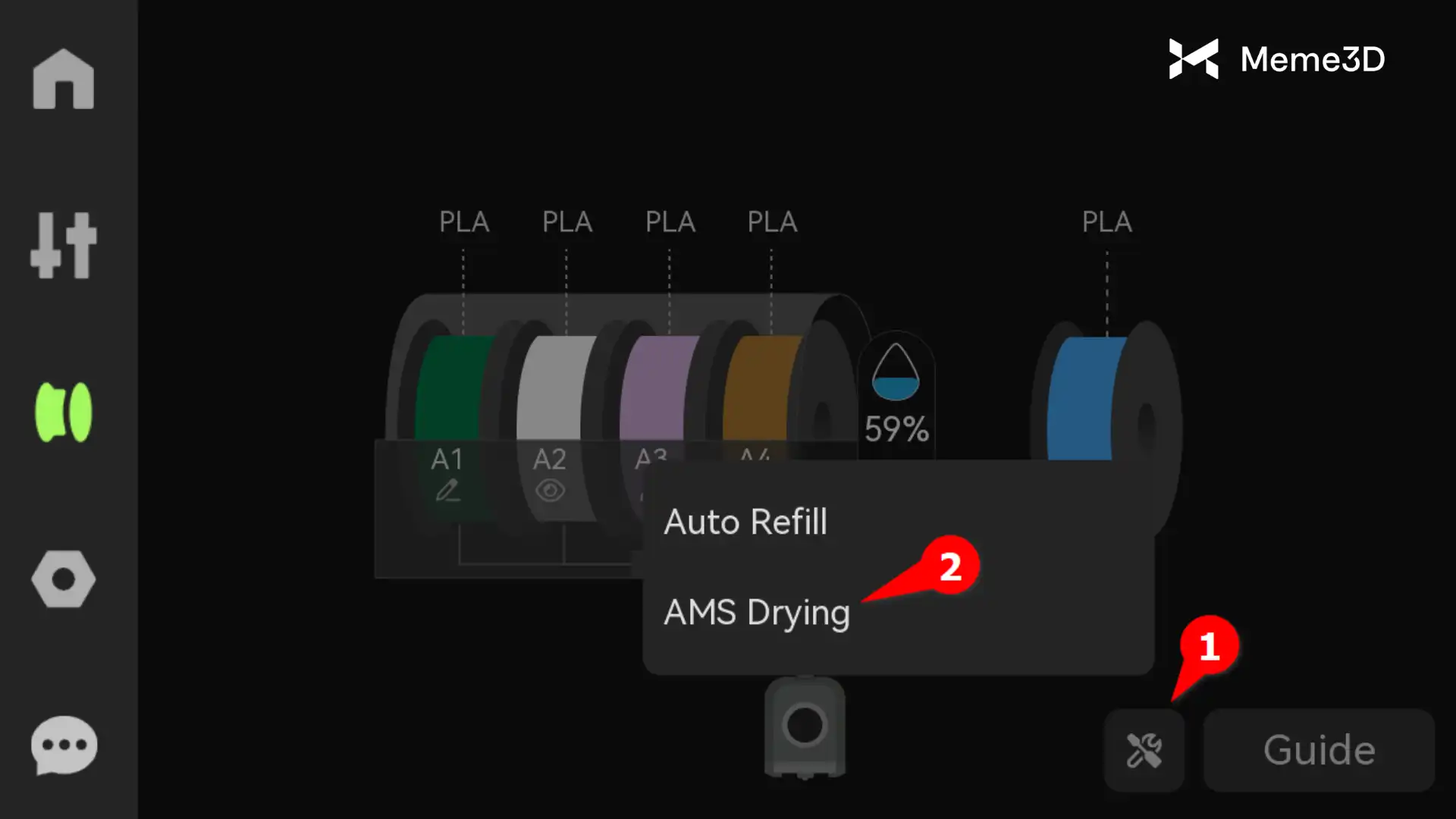Screen dimensions: 1456x819
Task: Edit slot A1 with pencil icon
Action: pyautogui.click(x=447, y=491)
